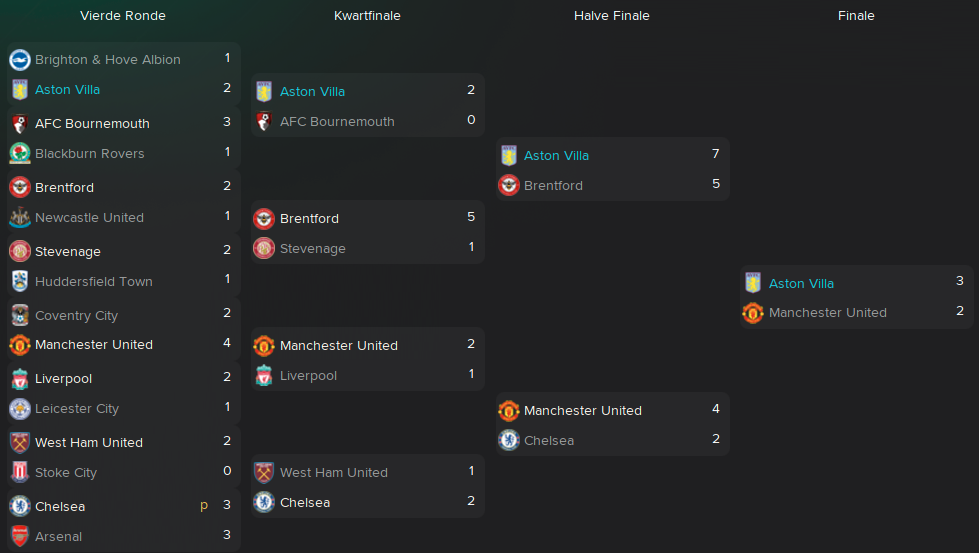
Task: Click the Manchester United badge in Finale
Action: point(753,313)
